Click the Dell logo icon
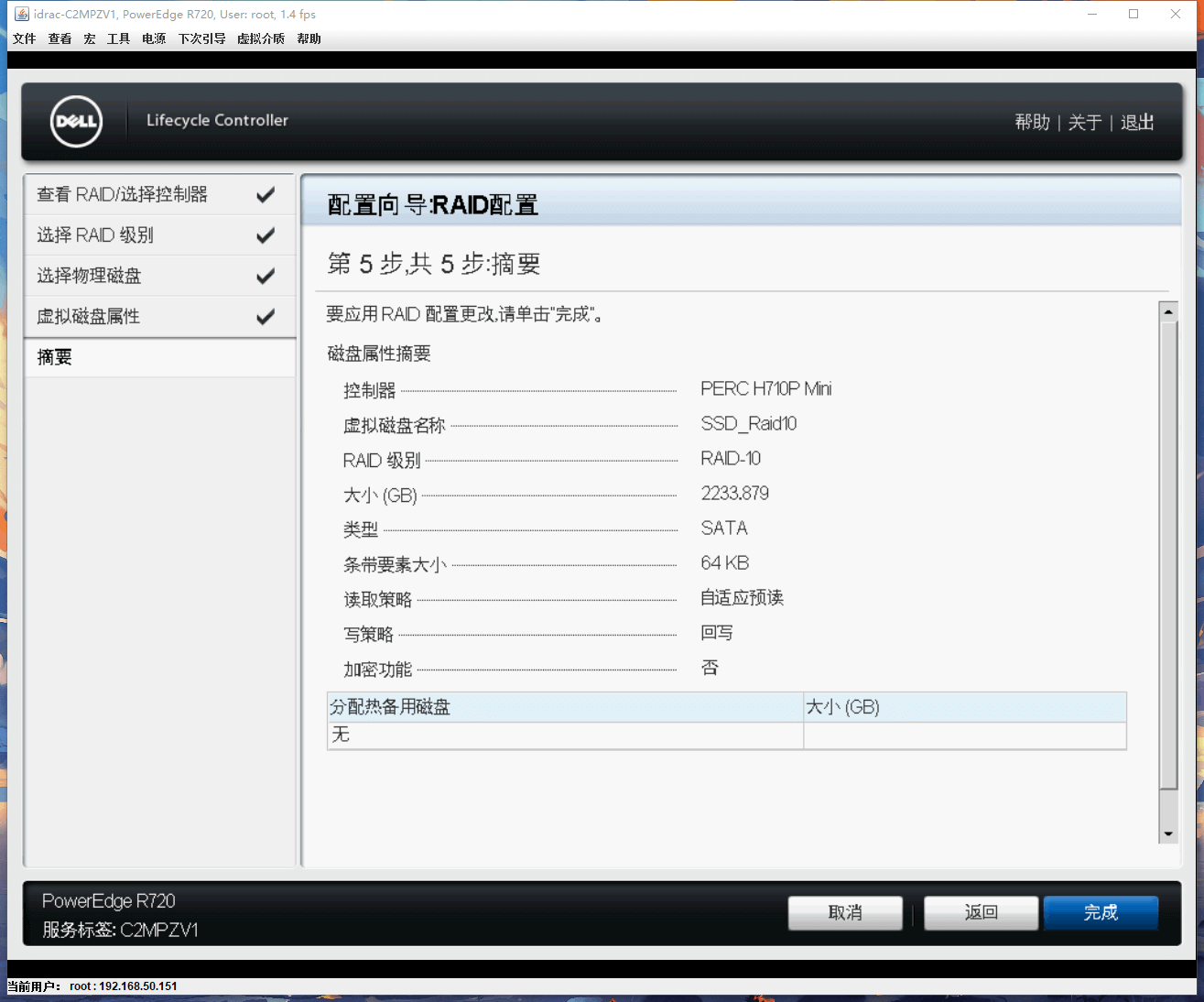Viewport: 1204px width, 1002px height. pyautogui.click(x=76, y=121)
